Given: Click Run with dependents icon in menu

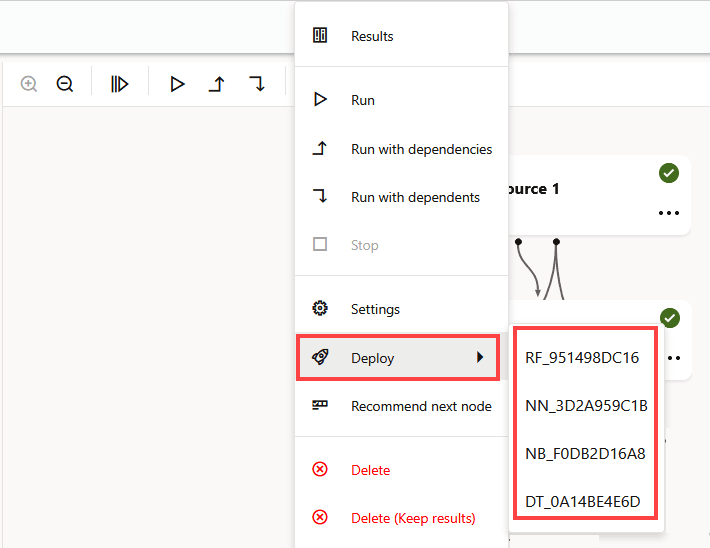Looking at the screenshot, I should coord(320,196).
